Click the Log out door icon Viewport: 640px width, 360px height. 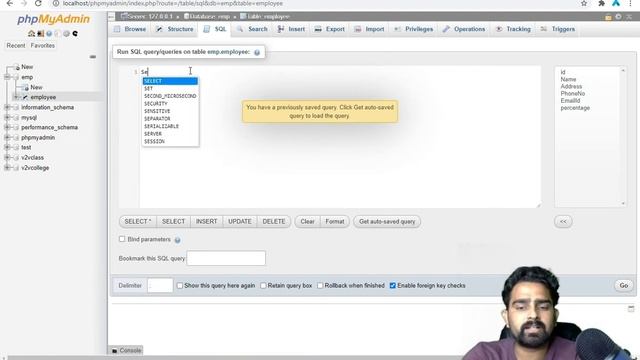40,33
